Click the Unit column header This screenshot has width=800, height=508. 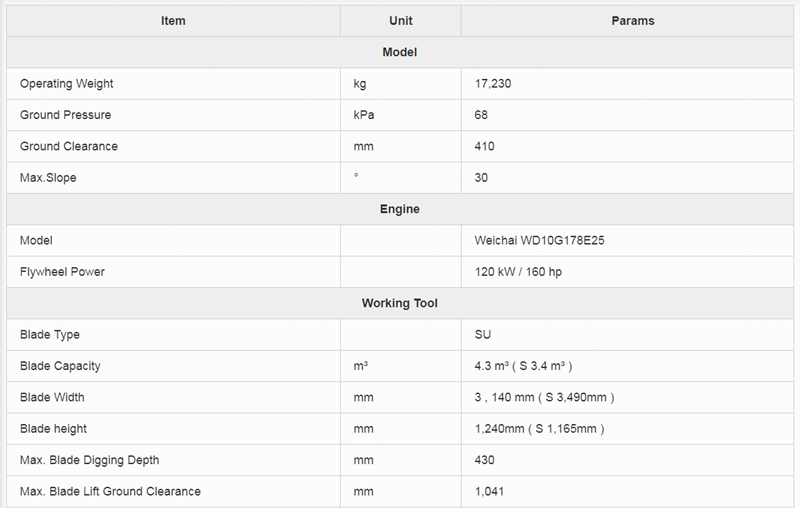(400, 21)
